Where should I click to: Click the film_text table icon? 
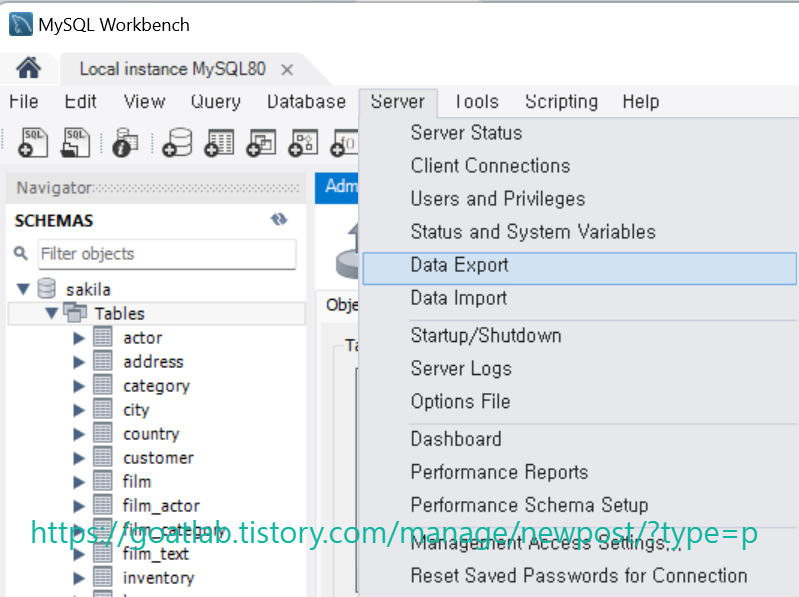[102, 553]
